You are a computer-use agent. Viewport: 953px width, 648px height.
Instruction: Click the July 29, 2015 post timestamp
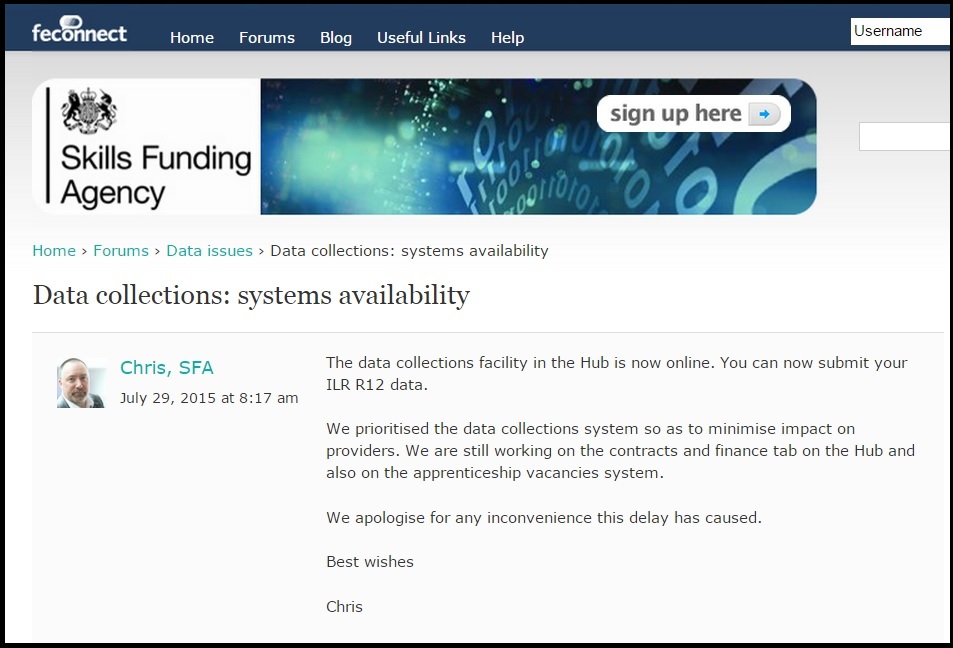tap(209, 398)
